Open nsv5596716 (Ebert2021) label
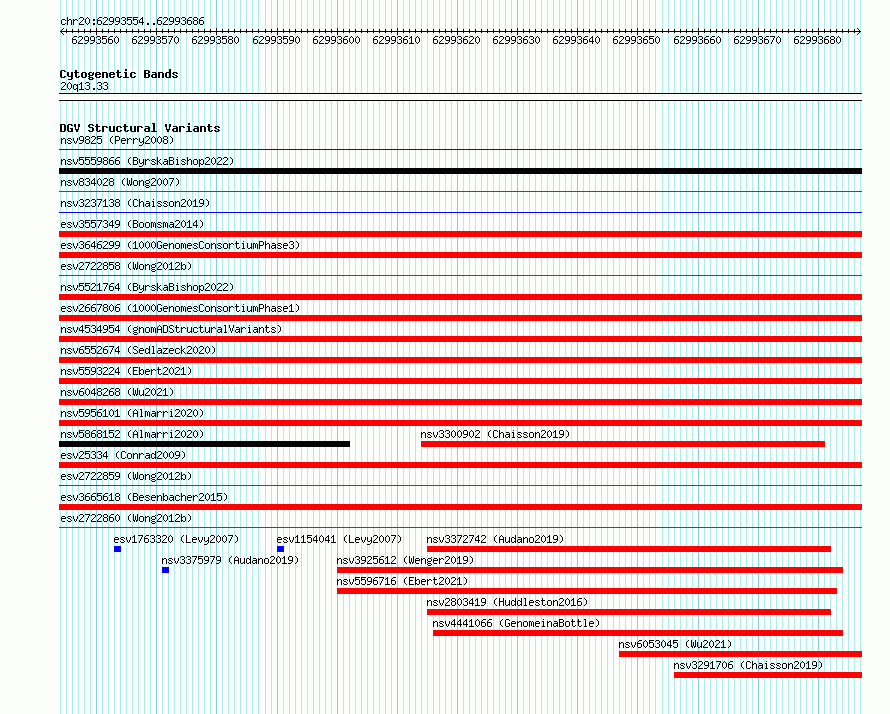The image size is (890, 714). (x=402, y=581)
